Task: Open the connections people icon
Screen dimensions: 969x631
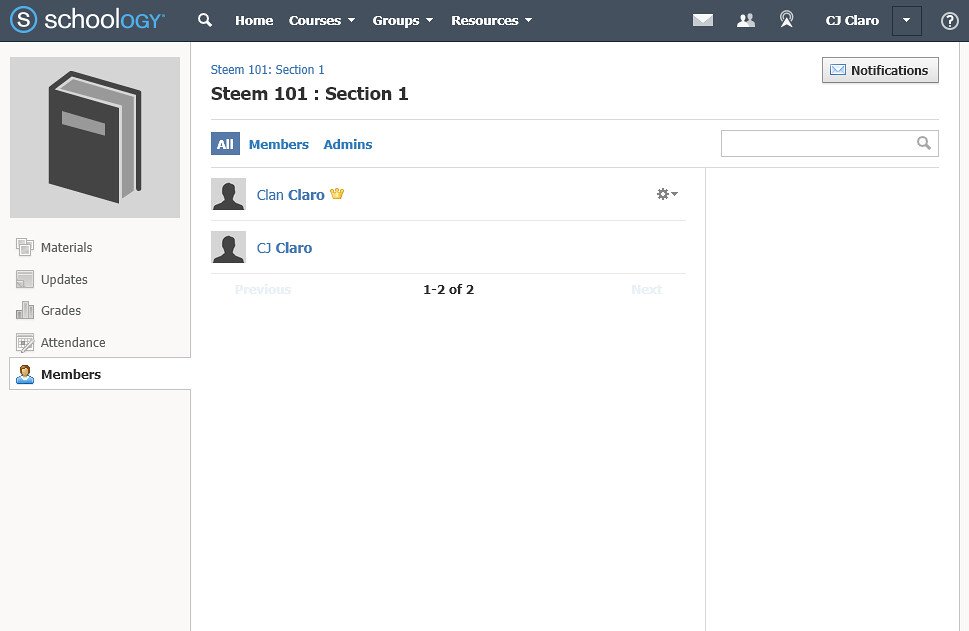Action: pyautogui.click(x=746, y=20)
